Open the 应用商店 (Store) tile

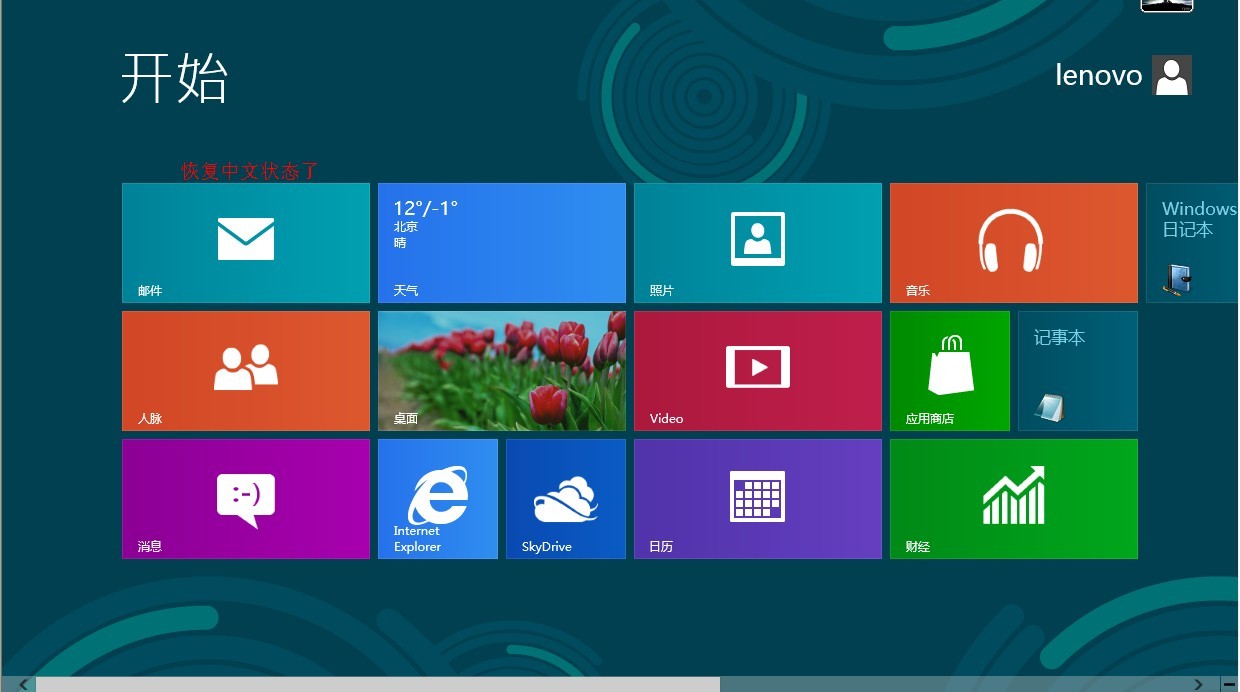(949, 370)
